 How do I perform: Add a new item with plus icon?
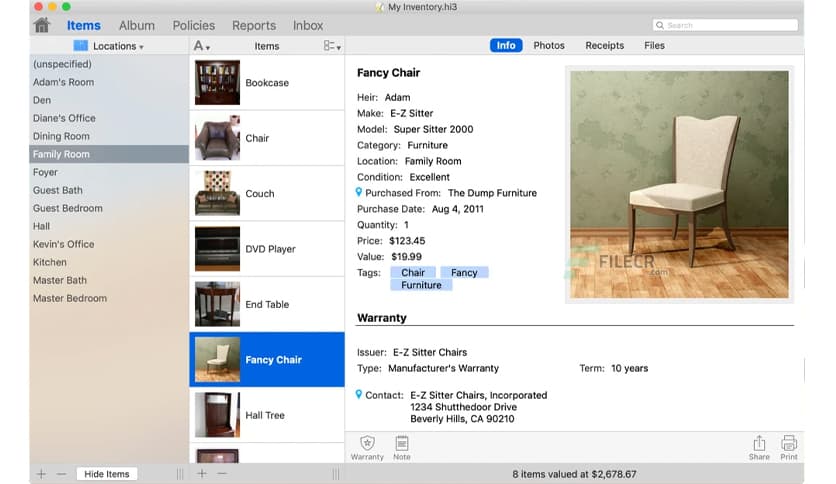click(x=202, y=473)
